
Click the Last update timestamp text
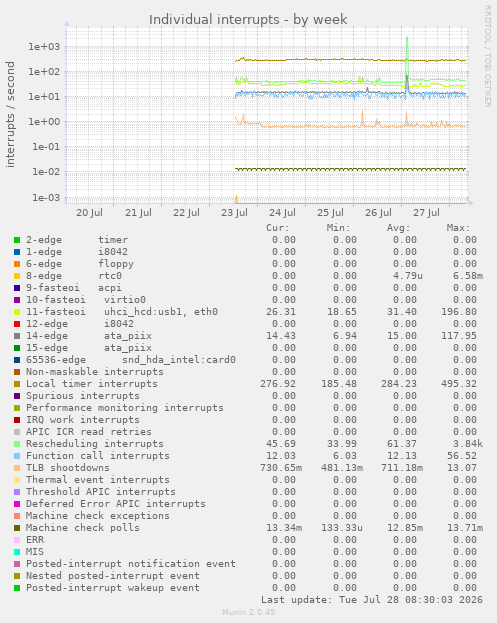point(372,600)
